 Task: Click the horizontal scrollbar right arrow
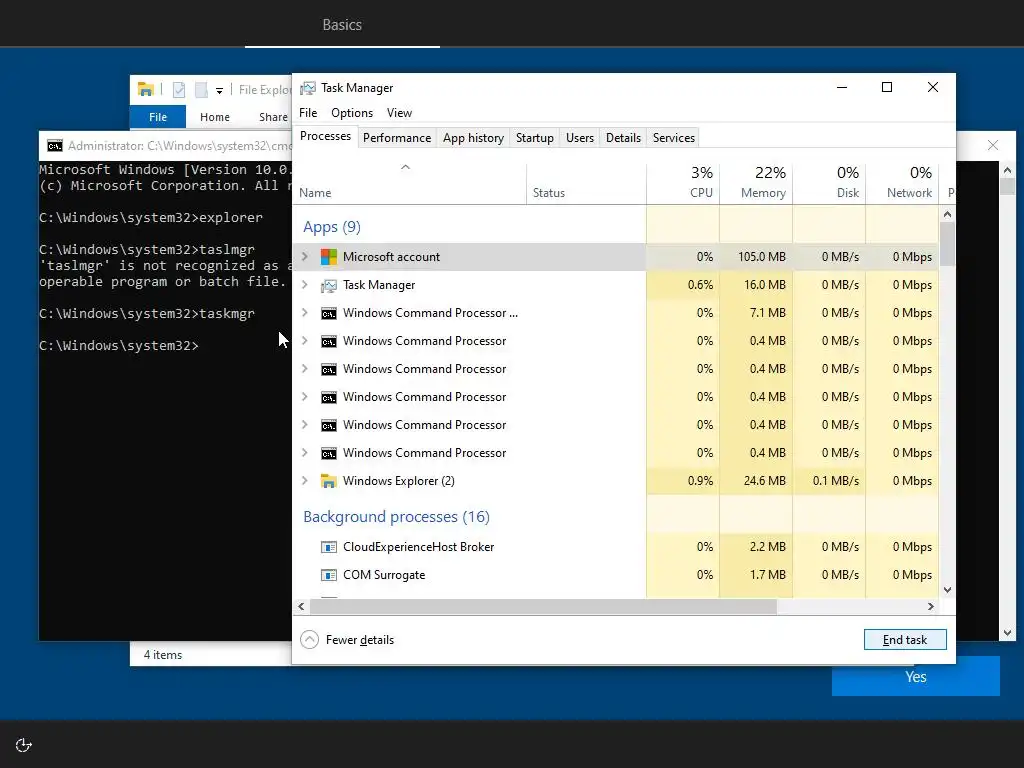(931, 607)
